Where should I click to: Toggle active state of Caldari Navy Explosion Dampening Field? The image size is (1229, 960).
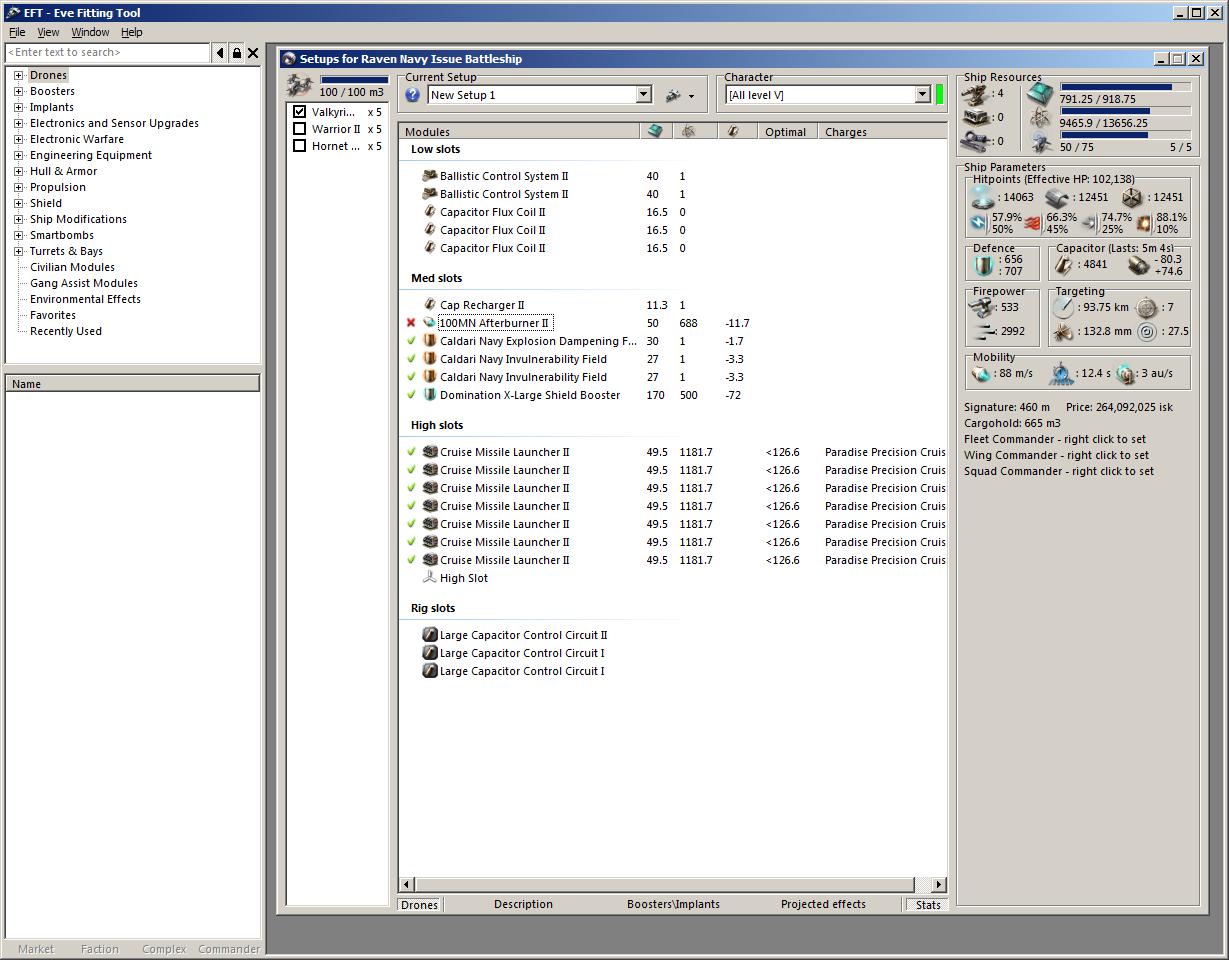tap(411, 341)
